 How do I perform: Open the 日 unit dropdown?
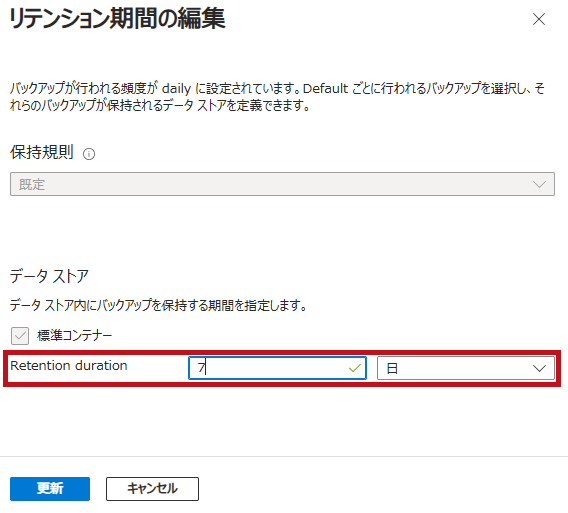point(466,368)
